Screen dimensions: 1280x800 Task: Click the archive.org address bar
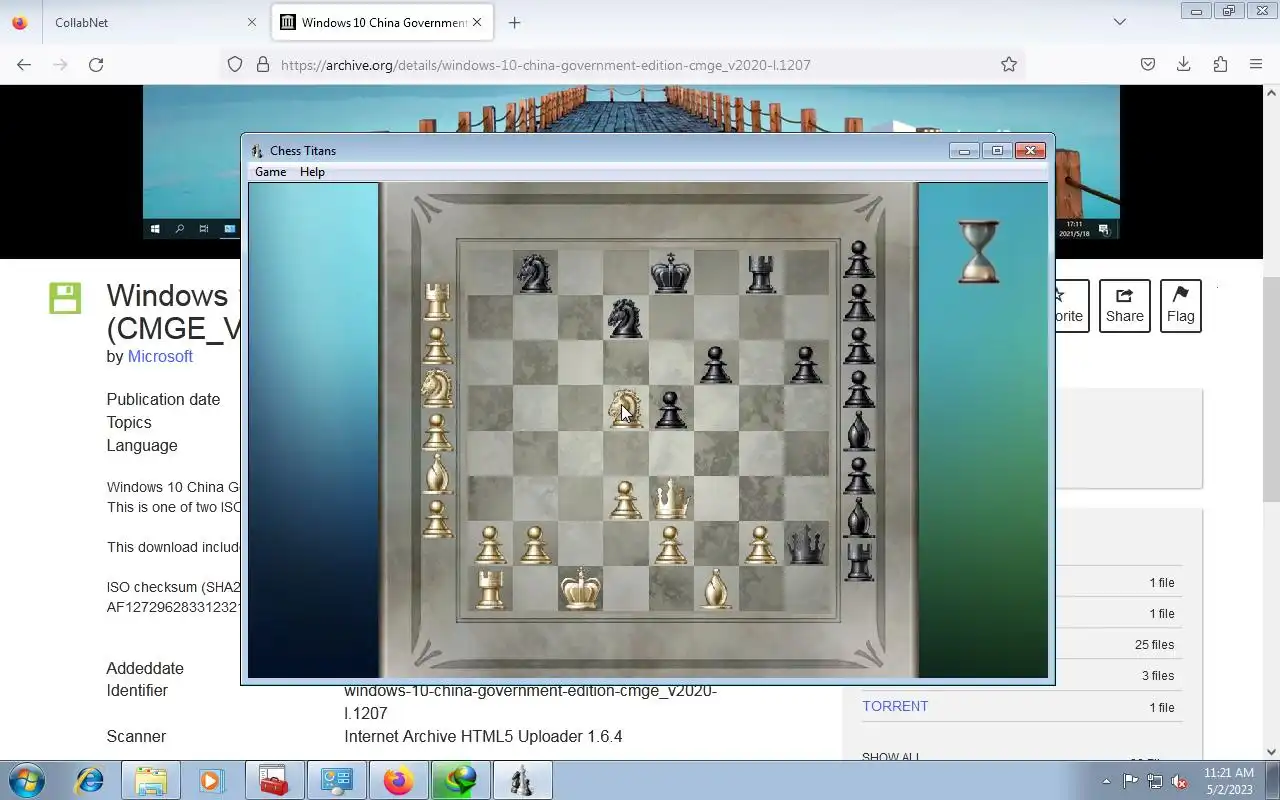(x=620, y=64)
